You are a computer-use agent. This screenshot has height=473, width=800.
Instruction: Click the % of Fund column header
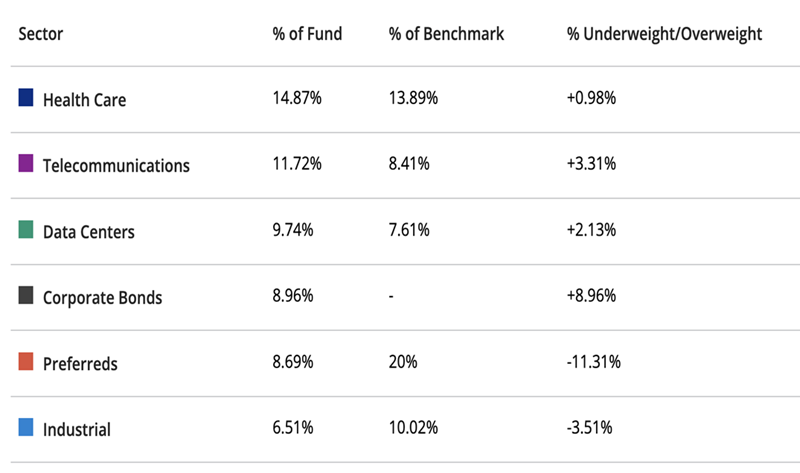click(307, 34)
